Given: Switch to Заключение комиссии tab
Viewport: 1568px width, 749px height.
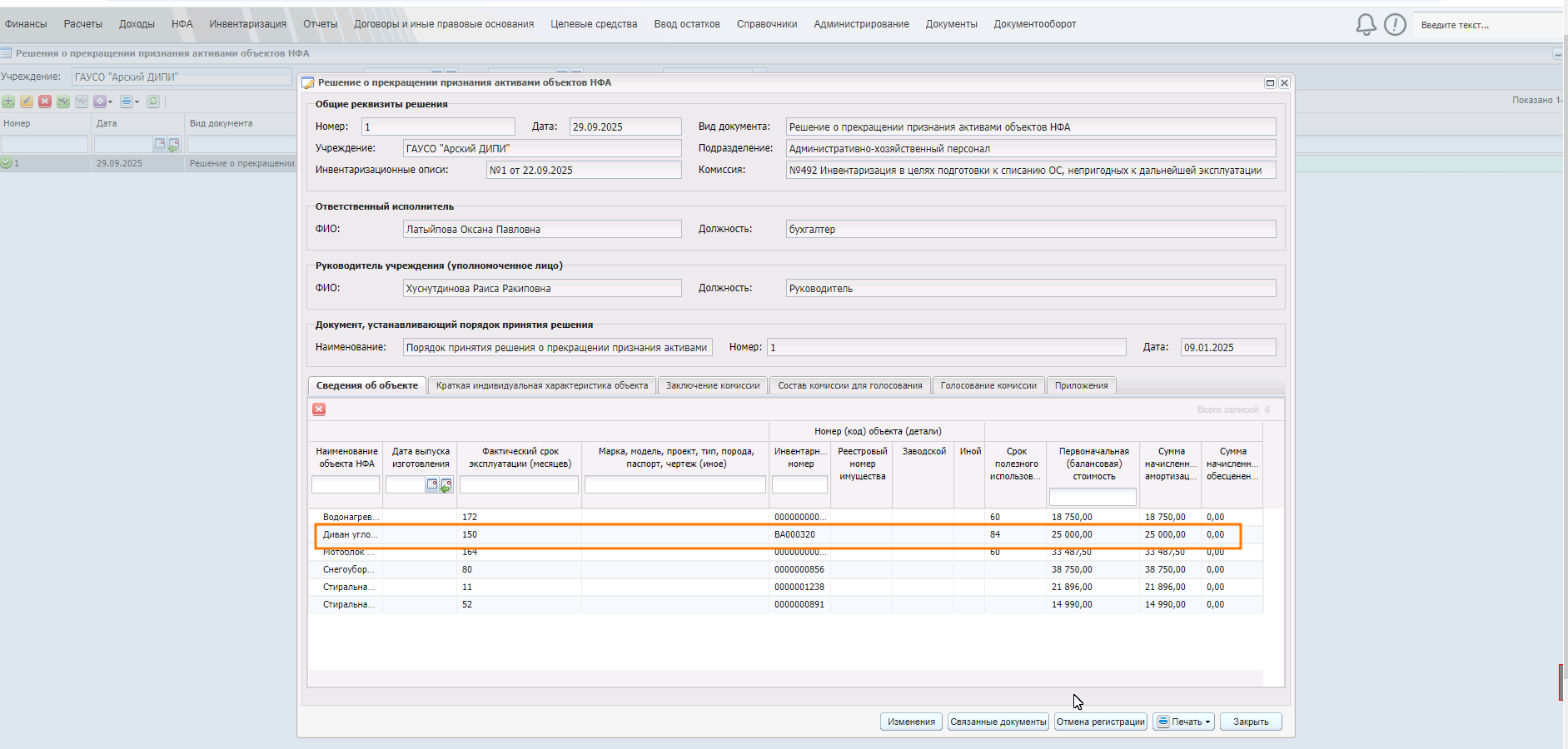Looking at the screenshot, I should [x=712, y=385].
